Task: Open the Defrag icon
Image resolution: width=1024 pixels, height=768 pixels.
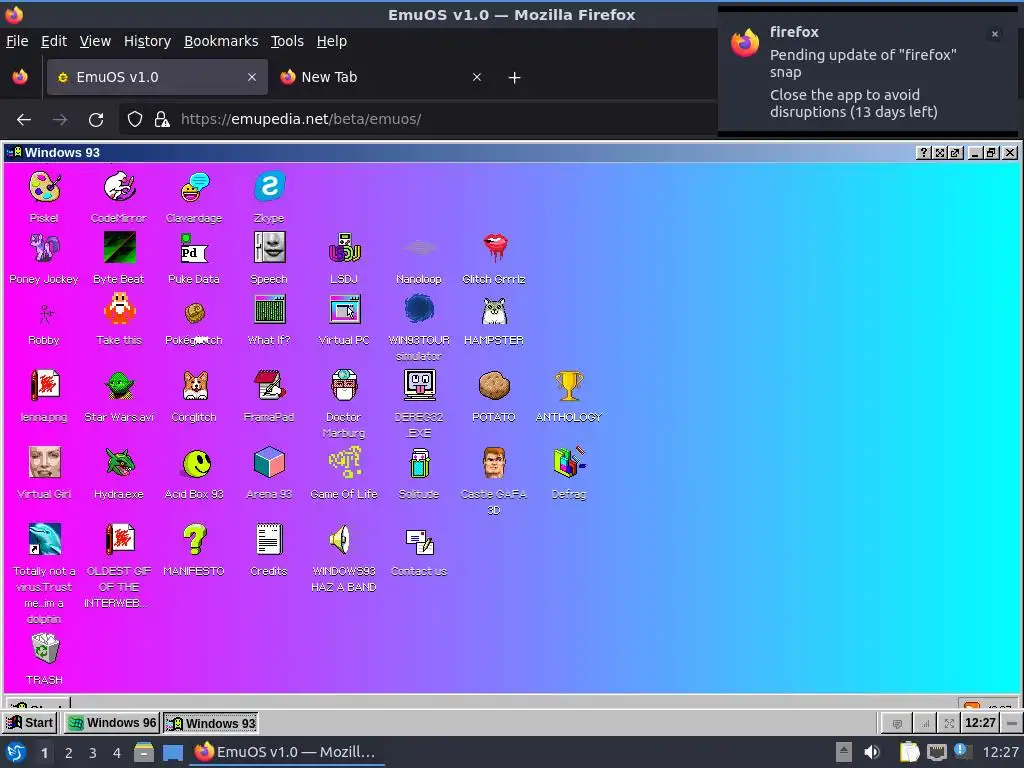Action: tap(569, 464)
